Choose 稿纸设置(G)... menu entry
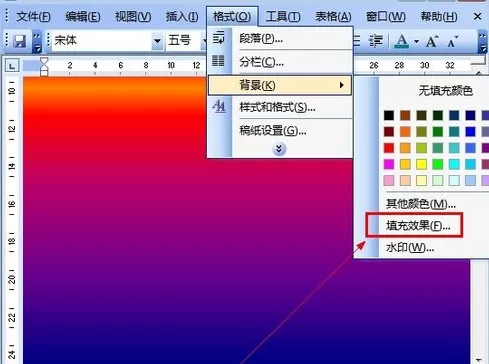Image resolution: width=489 pixels, height=364 pixels. 280,130
